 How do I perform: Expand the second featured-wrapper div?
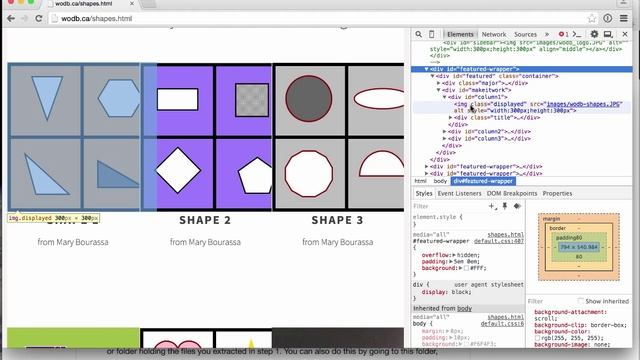click(427, 167)
